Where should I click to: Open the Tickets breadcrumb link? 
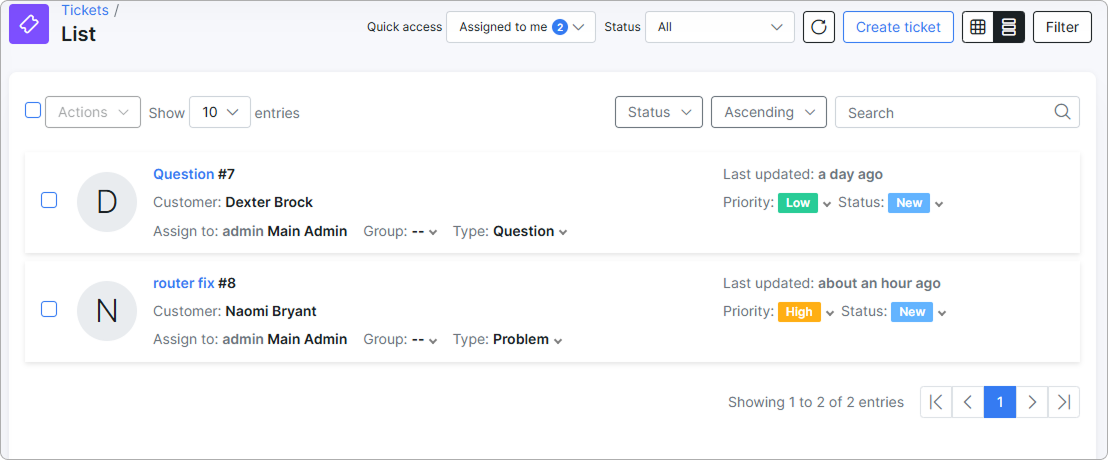(86, 10)
